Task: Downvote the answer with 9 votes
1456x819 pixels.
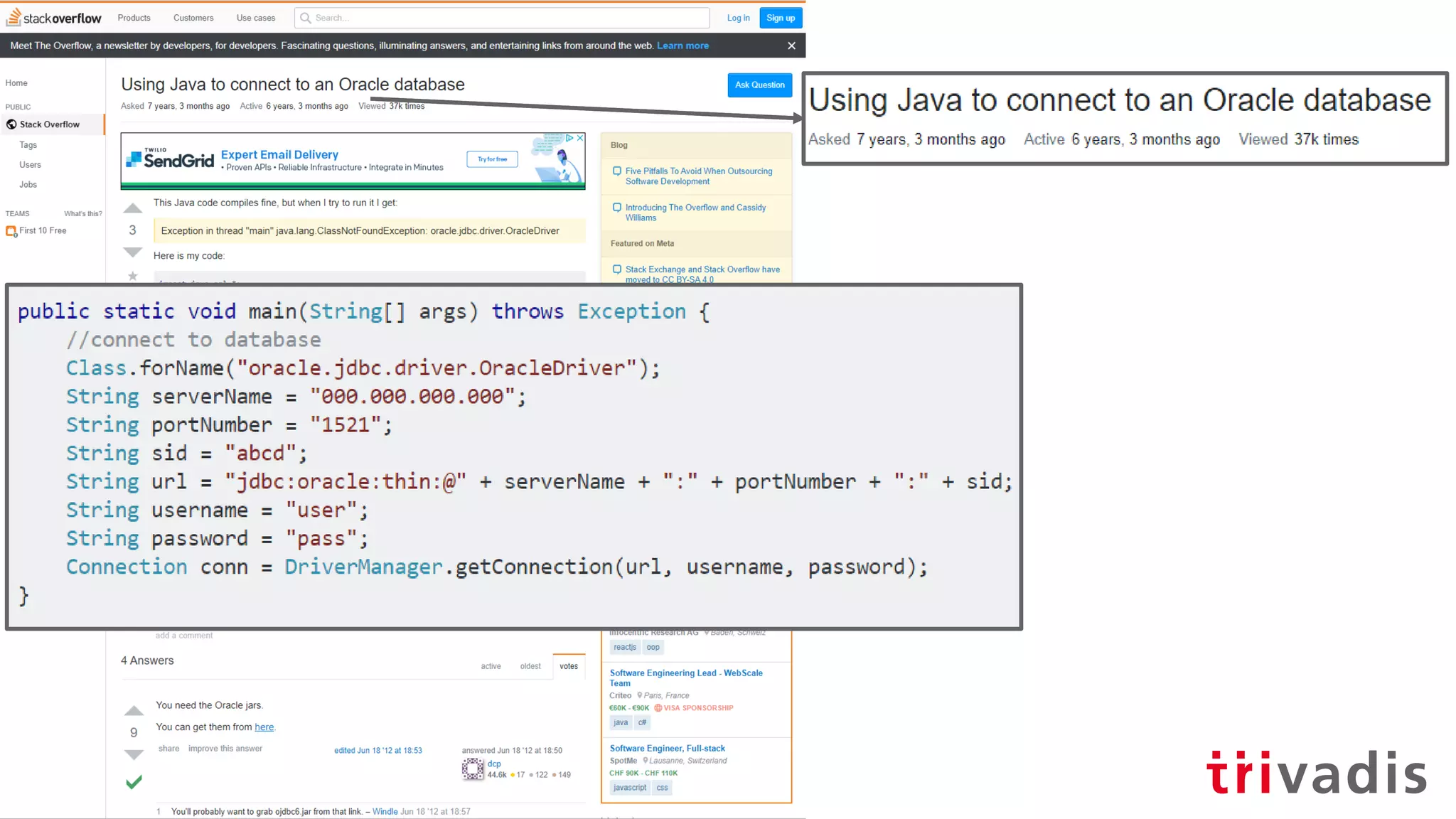Action: (x=134, y=754)
